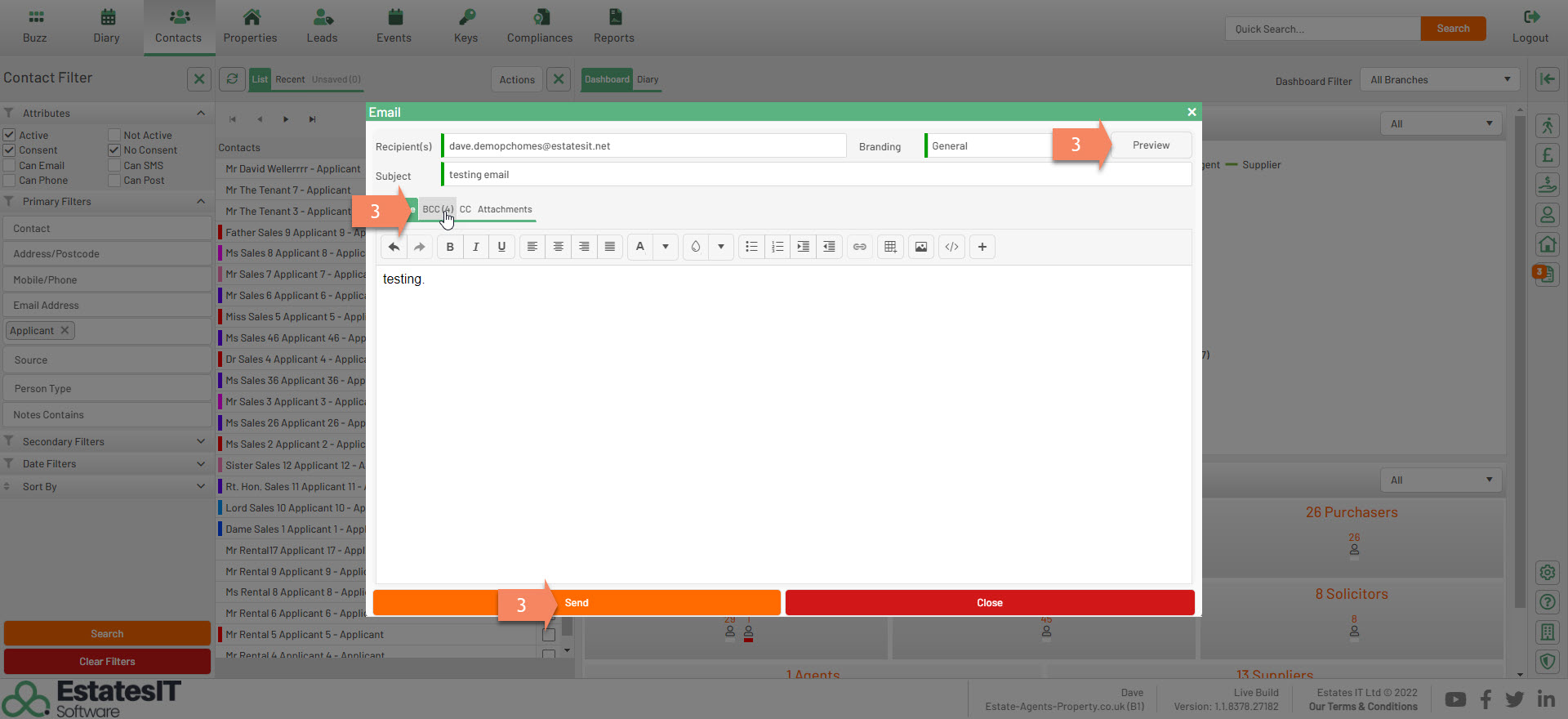This screenshot has height=719, width=1568.
Task: Insert a bulleted list
Action: click(x=751, y=247)
